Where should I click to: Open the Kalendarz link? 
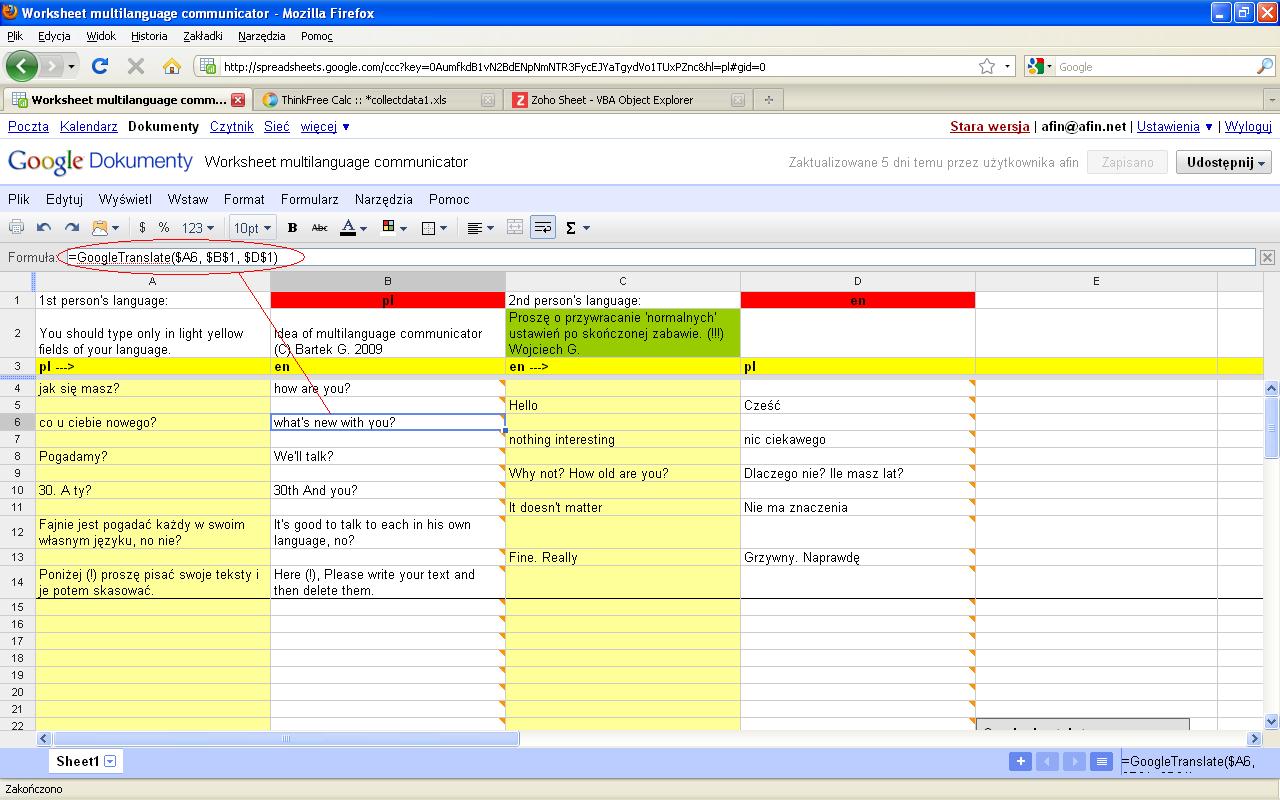(89, 127)
